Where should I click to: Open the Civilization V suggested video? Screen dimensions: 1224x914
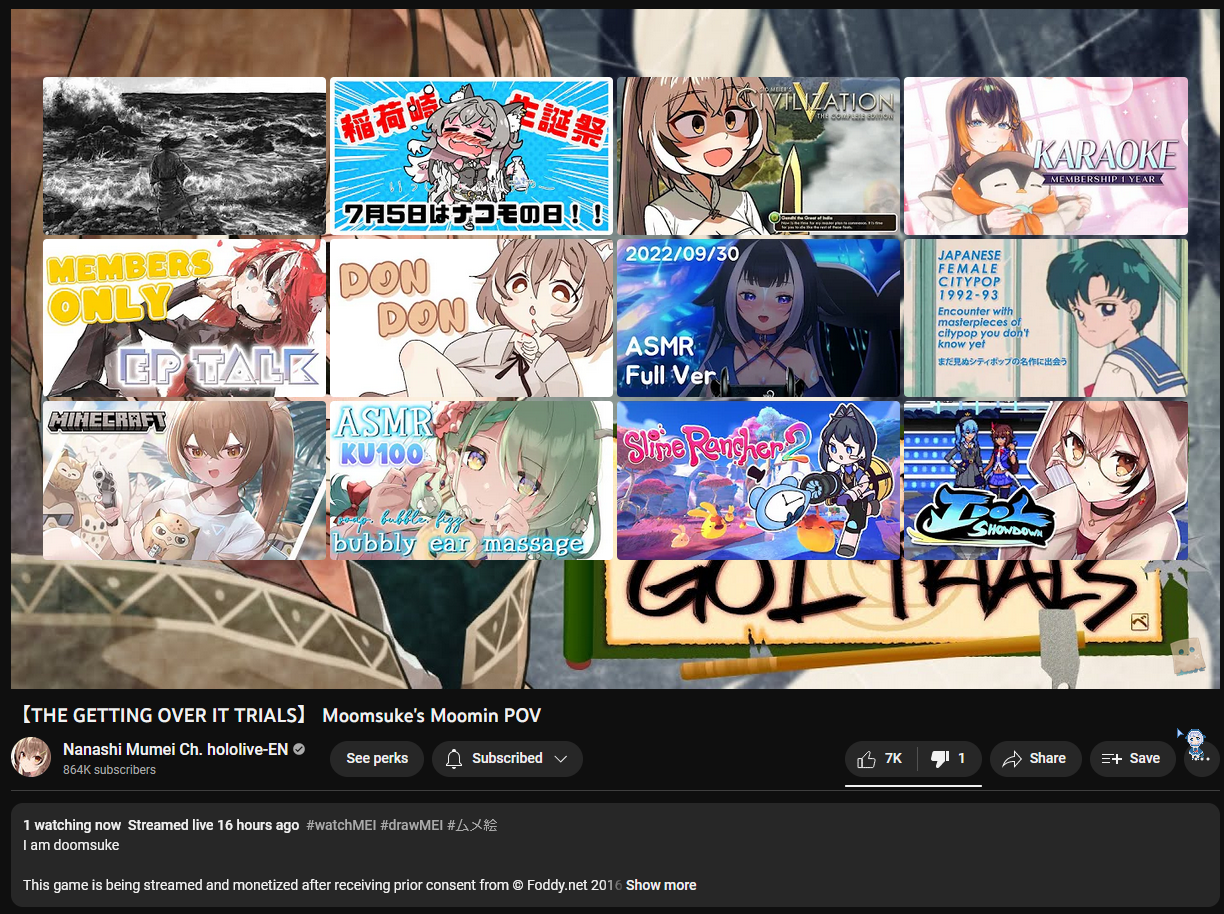(758, 156)
